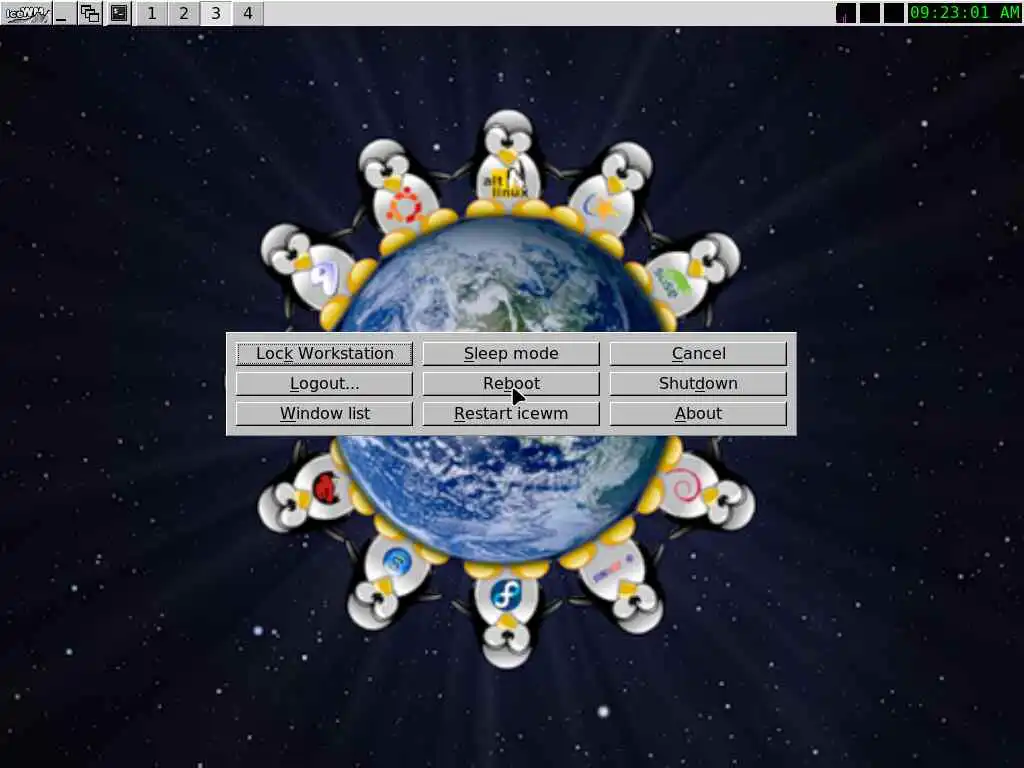1024x768 pixels.
Task: Click the first taskbar monitor with pink graph
Action: [x=846, y=13]
